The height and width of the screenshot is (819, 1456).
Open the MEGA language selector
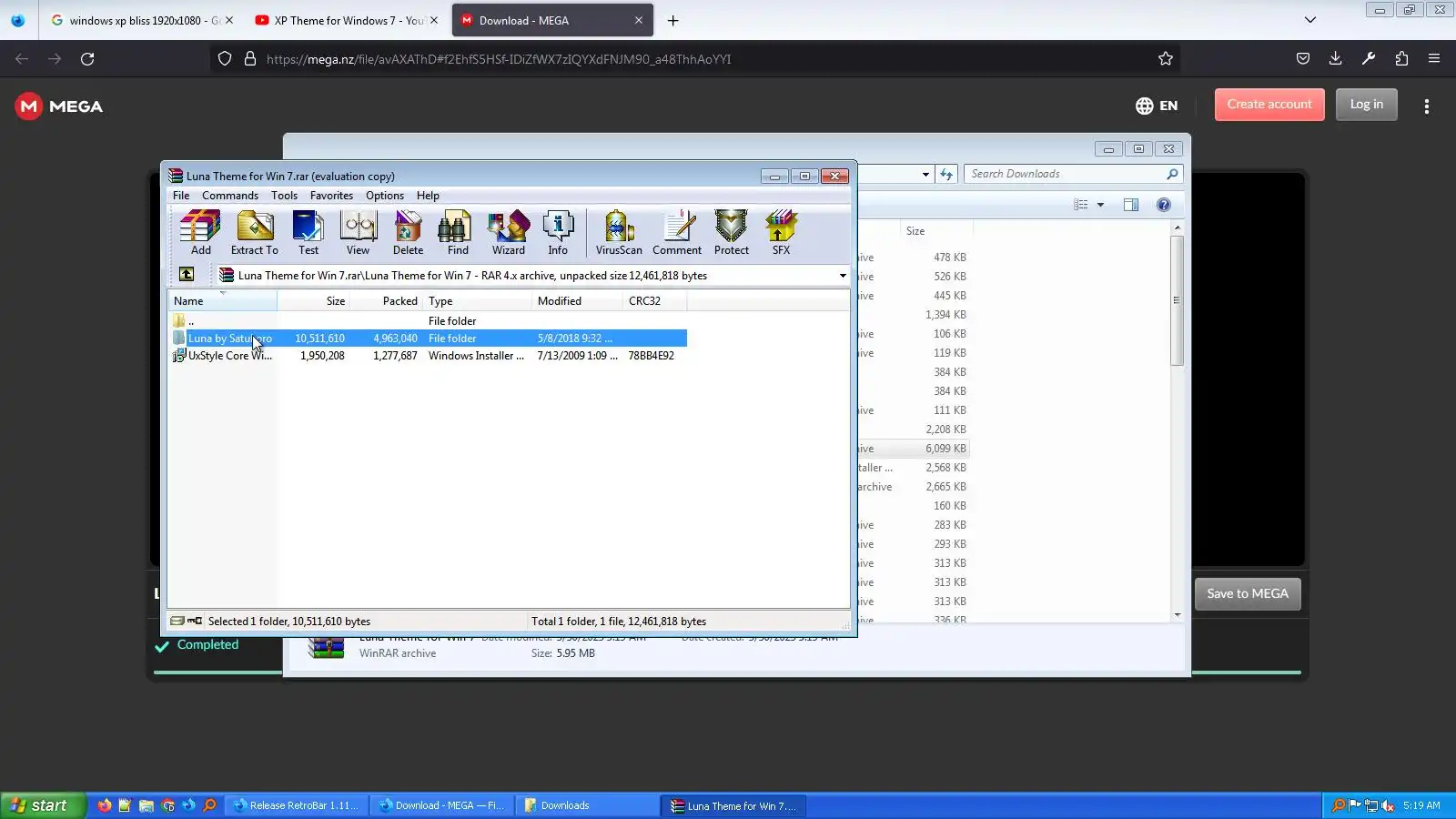point(1157,106)
